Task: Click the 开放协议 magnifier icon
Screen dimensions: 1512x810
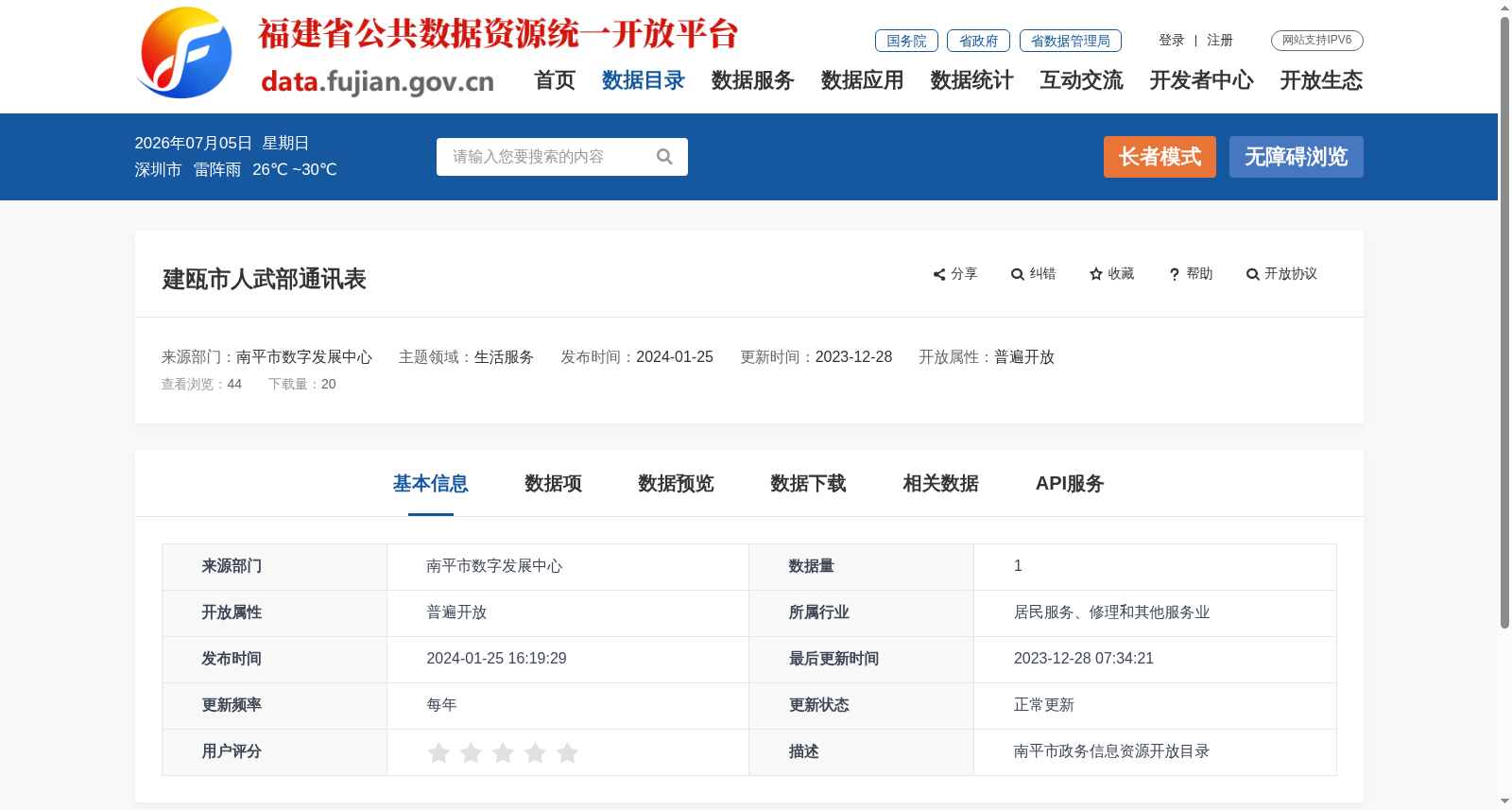Action: click(1253, 274)
